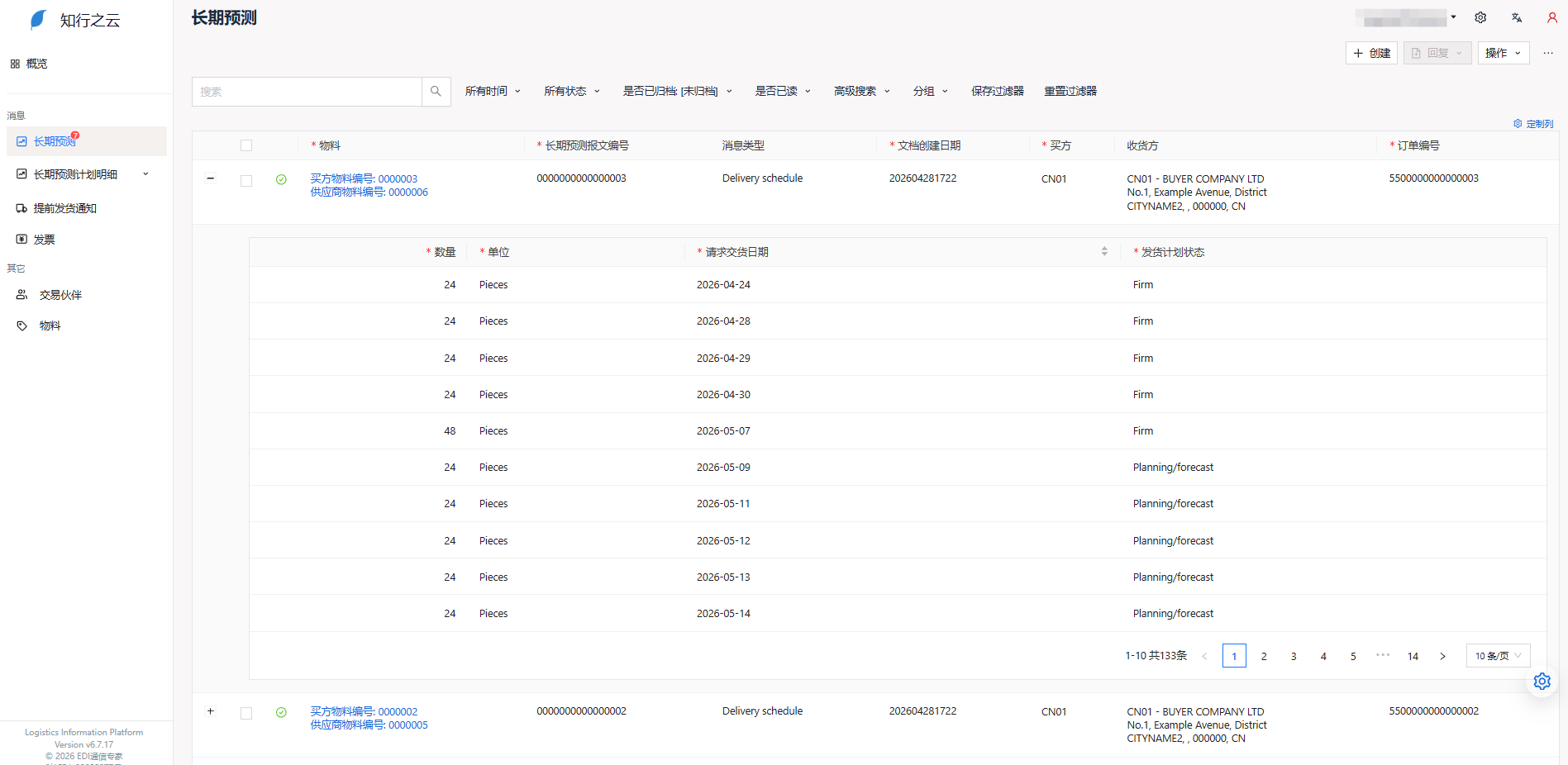This screenshot has height=765, width=1568.
Task: Go to next page of schedule lines
Action: (x=1442, y=656)
